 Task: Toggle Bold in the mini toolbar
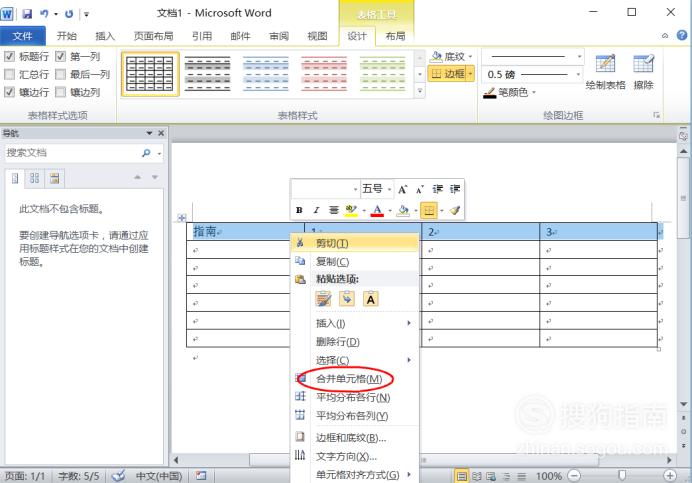click(299, 210)
